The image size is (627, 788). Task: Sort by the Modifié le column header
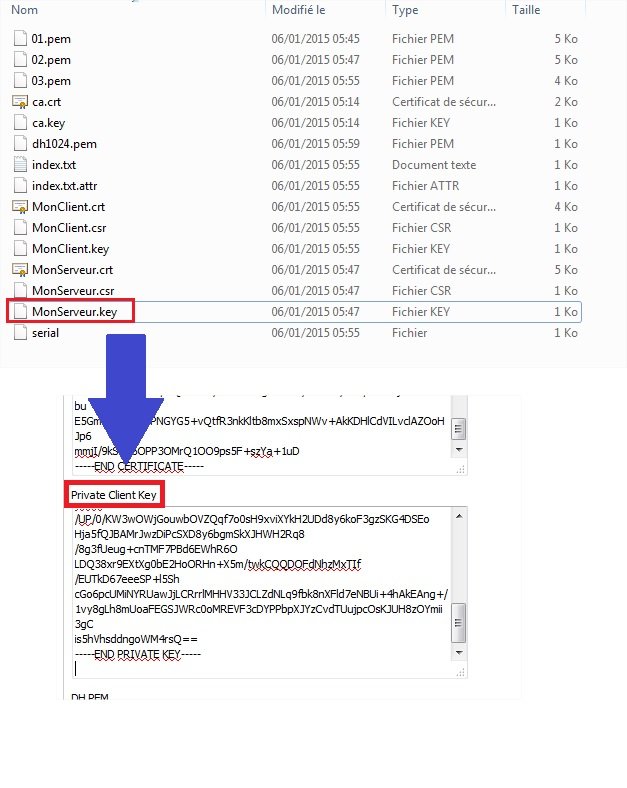click(300, 9)
